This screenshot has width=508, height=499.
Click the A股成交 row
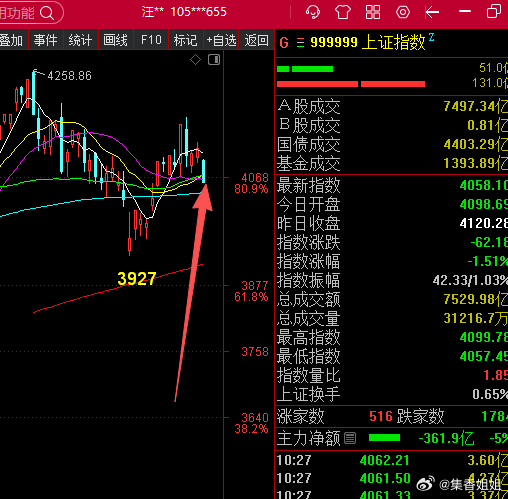(392, 107)
